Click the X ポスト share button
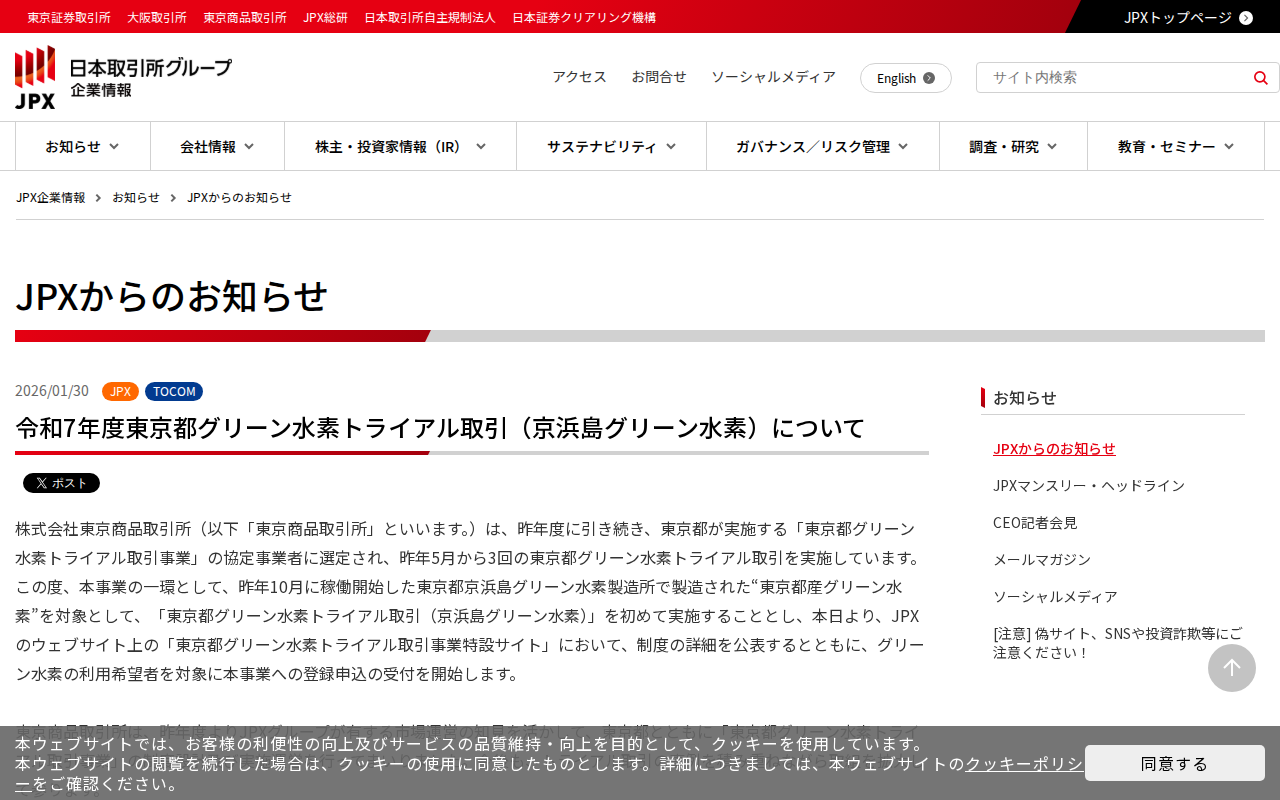Screen dimensions: 1280x800 coord(61,483)
